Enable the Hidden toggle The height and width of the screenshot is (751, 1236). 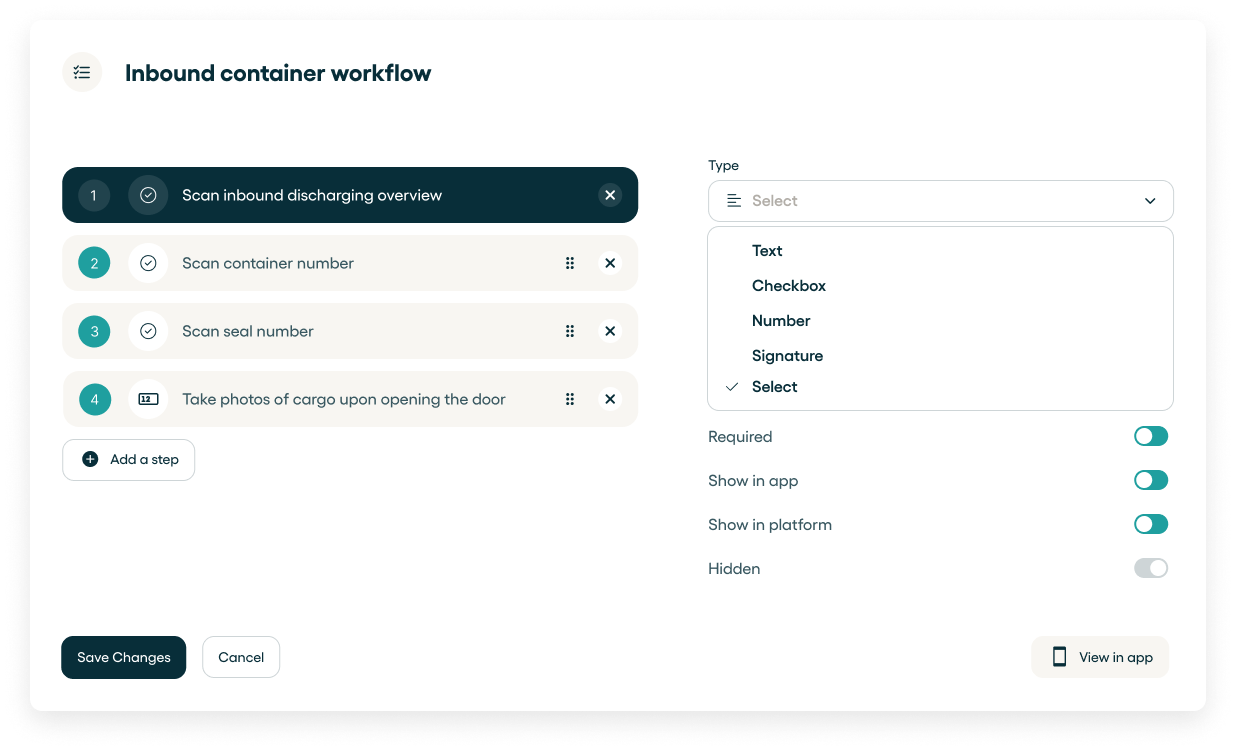click(x=1150, y=568)
